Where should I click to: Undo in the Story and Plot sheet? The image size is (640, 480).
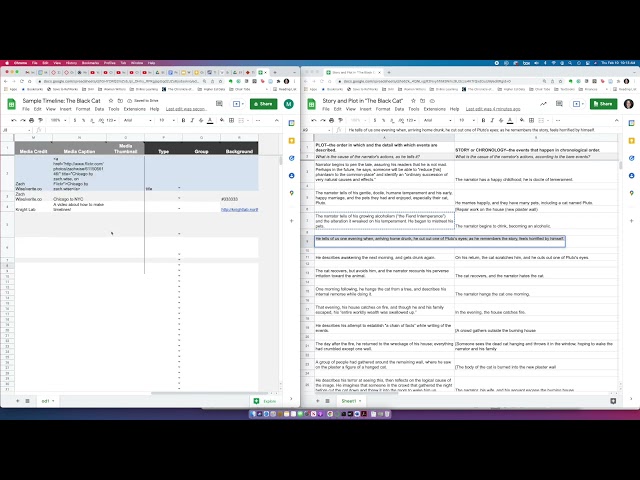(313, 120)
